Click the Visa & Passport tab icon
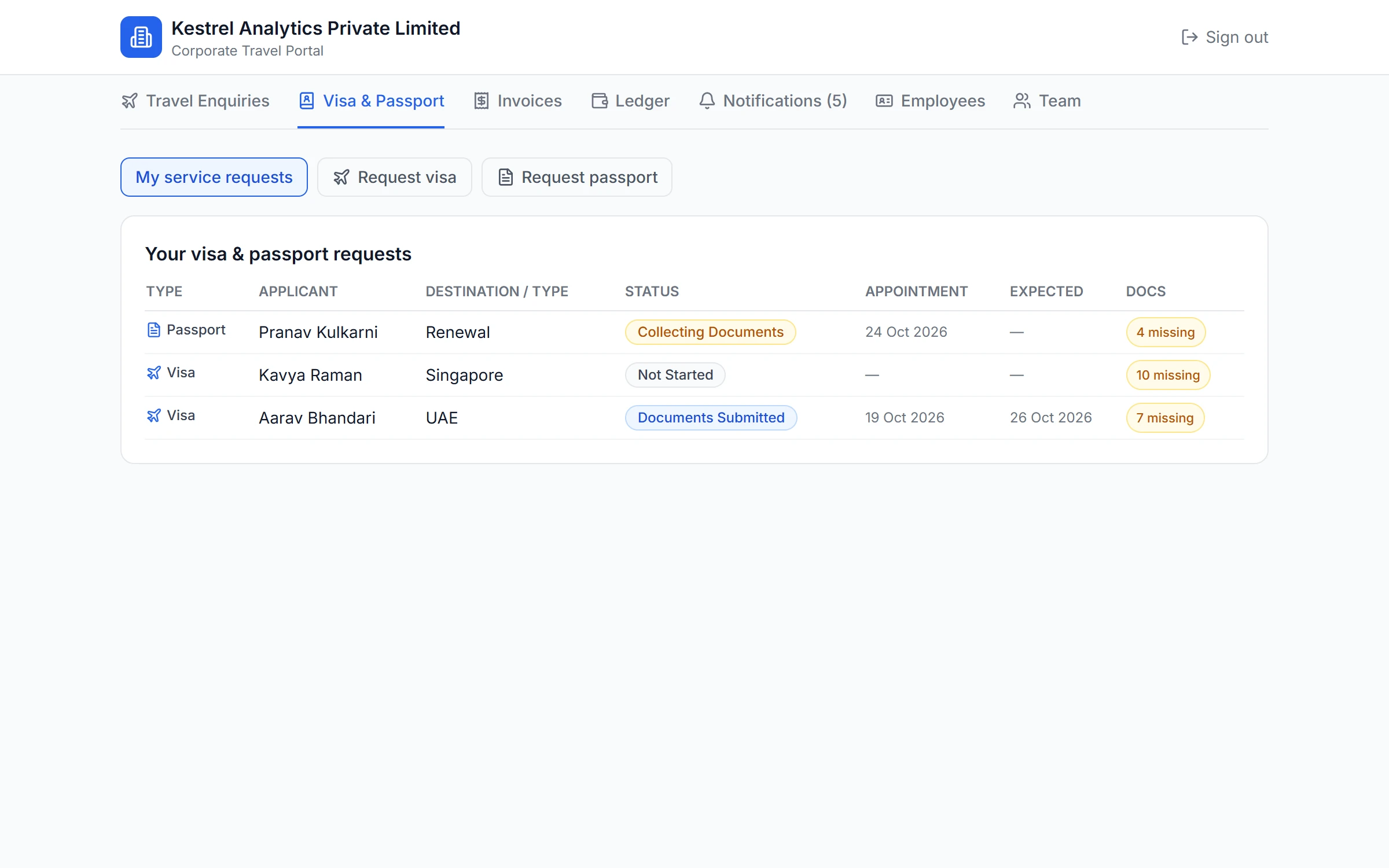The image size is (1389, 868). 307,101
